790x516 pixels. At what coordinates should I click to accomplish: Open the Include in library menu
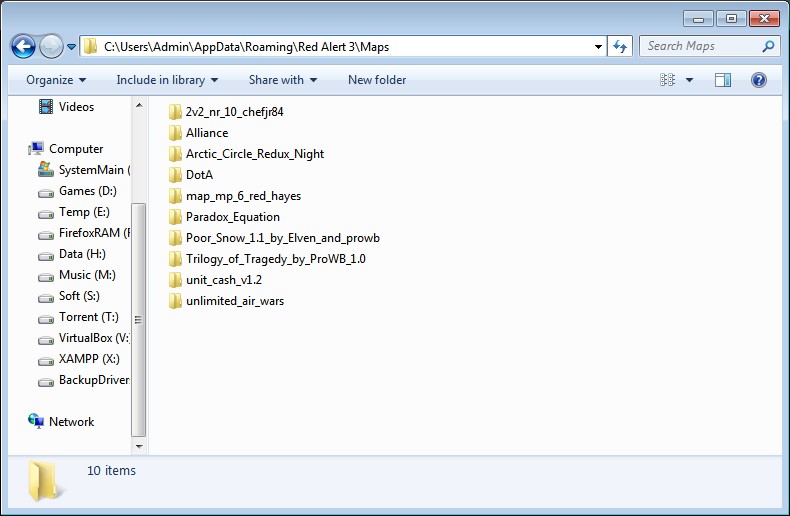167,80
